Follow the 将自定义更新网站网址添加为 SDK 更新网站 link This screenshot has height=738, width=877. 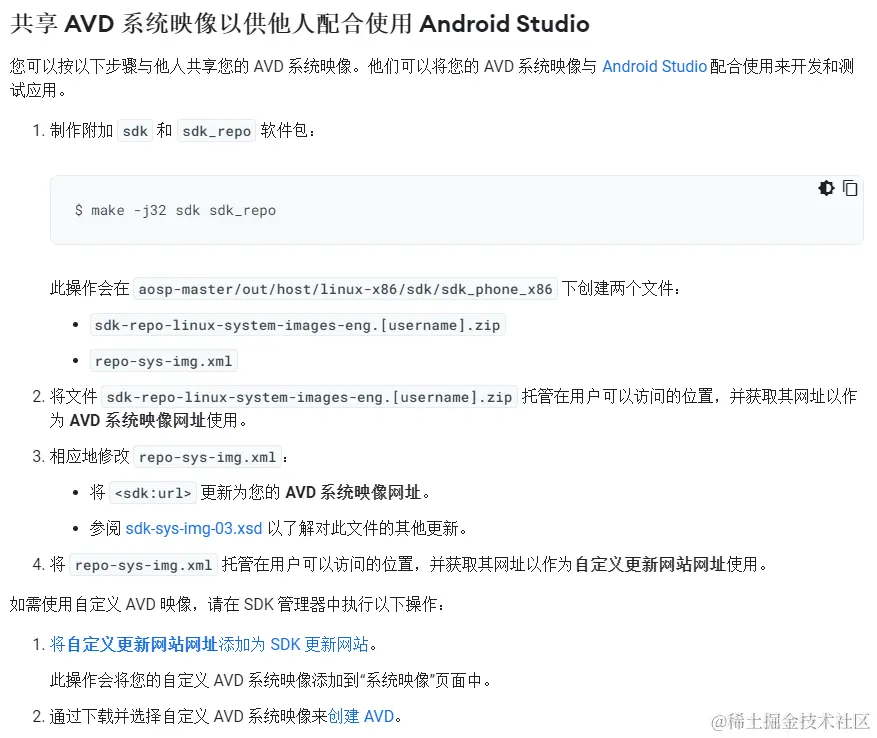(209, 645)
